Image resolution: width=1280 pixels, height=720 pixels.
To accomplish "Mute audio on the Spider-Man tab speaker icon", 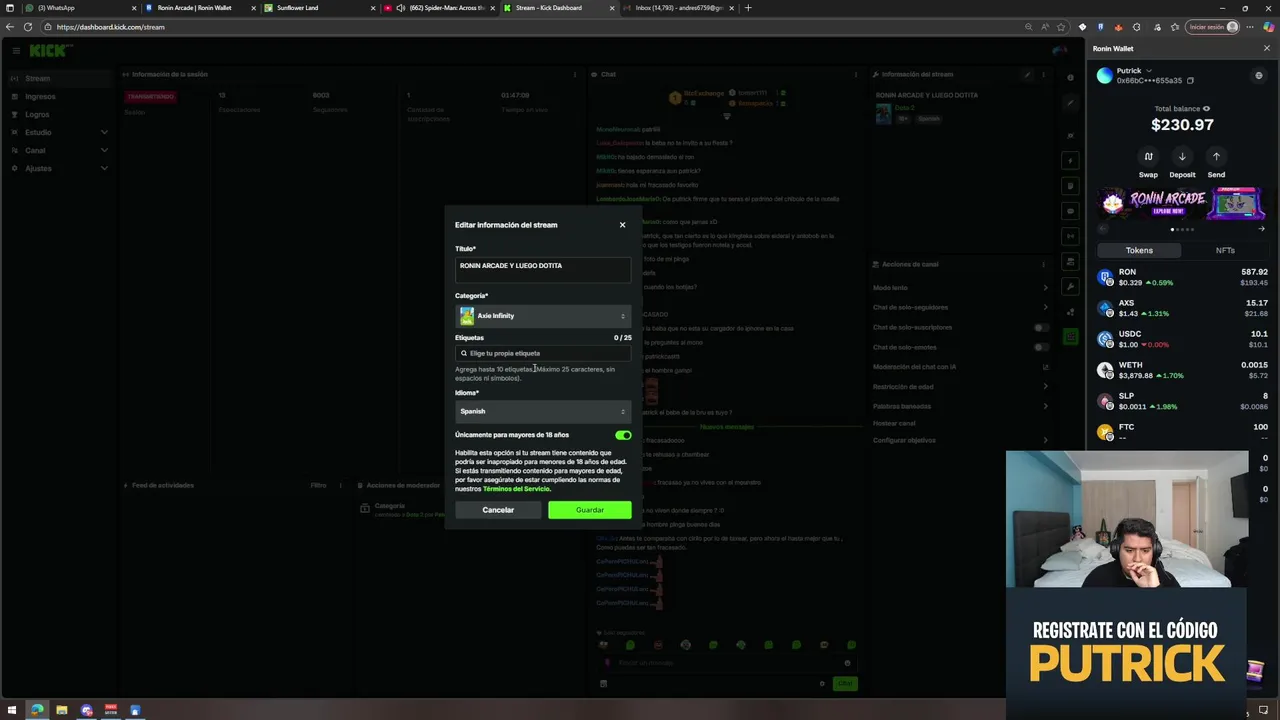I will 400,8.
